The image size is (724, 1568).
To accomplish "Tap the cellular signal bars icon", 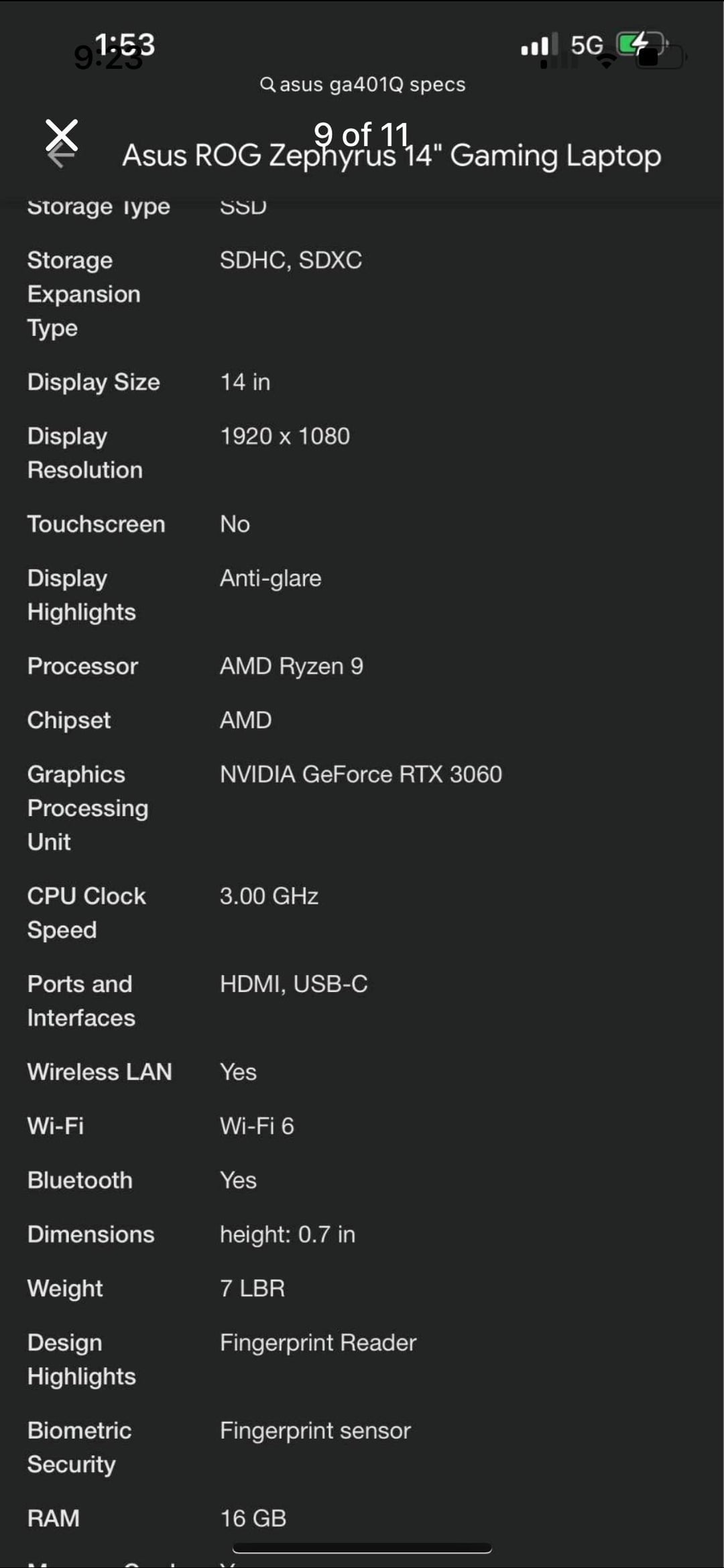I will click(x=536, y=45).
